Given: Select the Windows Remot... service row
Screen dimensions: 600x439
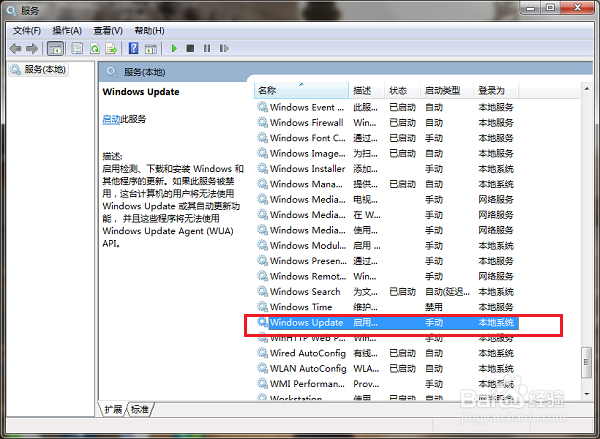Looking at the screenshot, I should pos(387,276).
